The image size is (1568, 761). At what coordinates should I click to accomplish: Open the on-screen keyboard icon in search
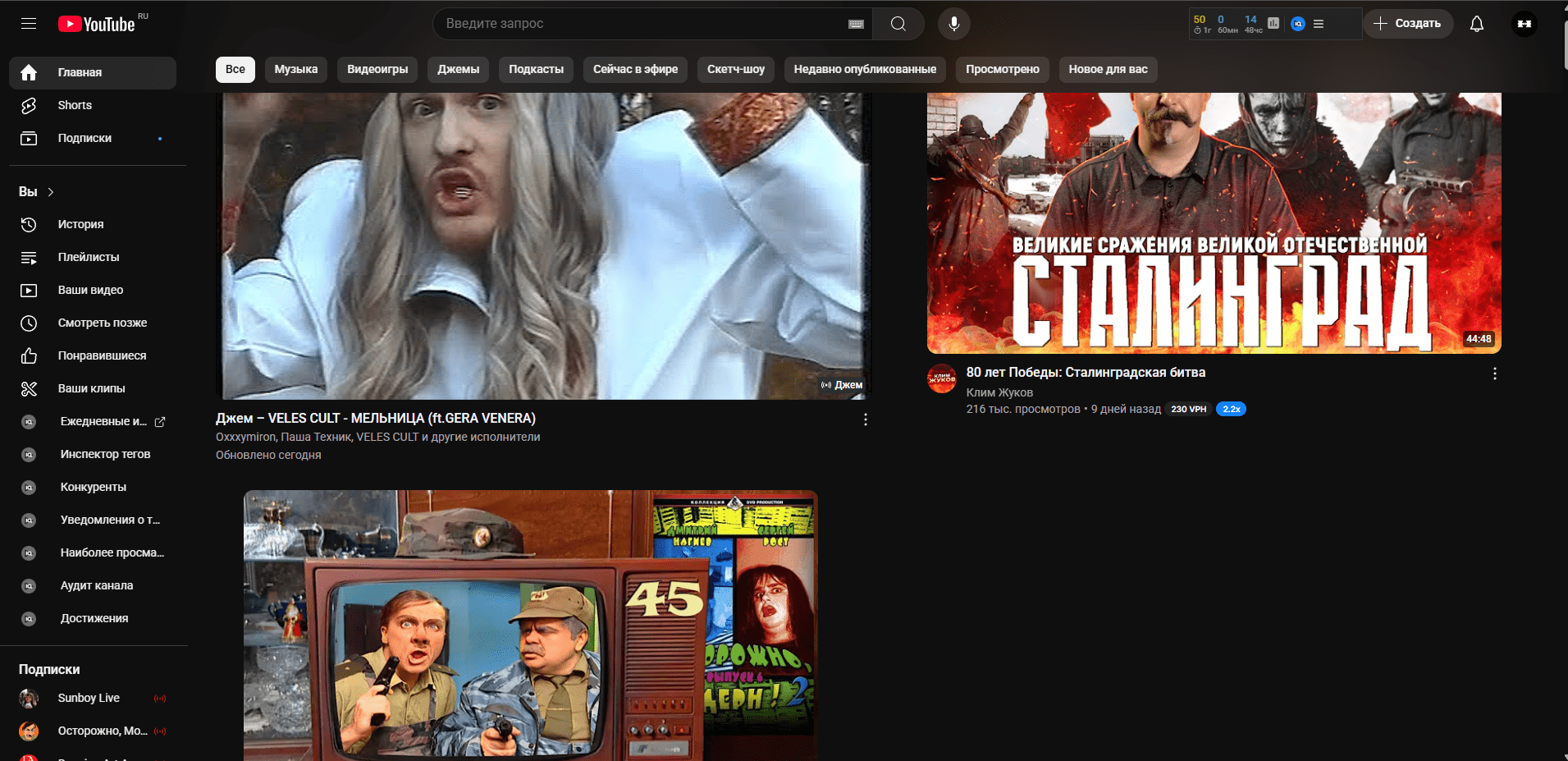click(x=856, y=24)
